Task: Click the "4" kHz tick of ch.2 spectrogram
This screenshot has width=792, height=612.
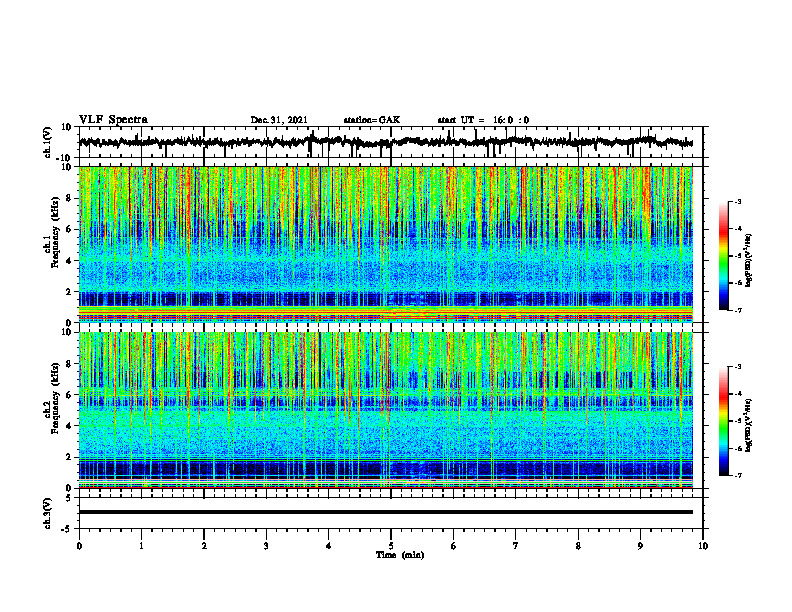Action: point(70,426)
